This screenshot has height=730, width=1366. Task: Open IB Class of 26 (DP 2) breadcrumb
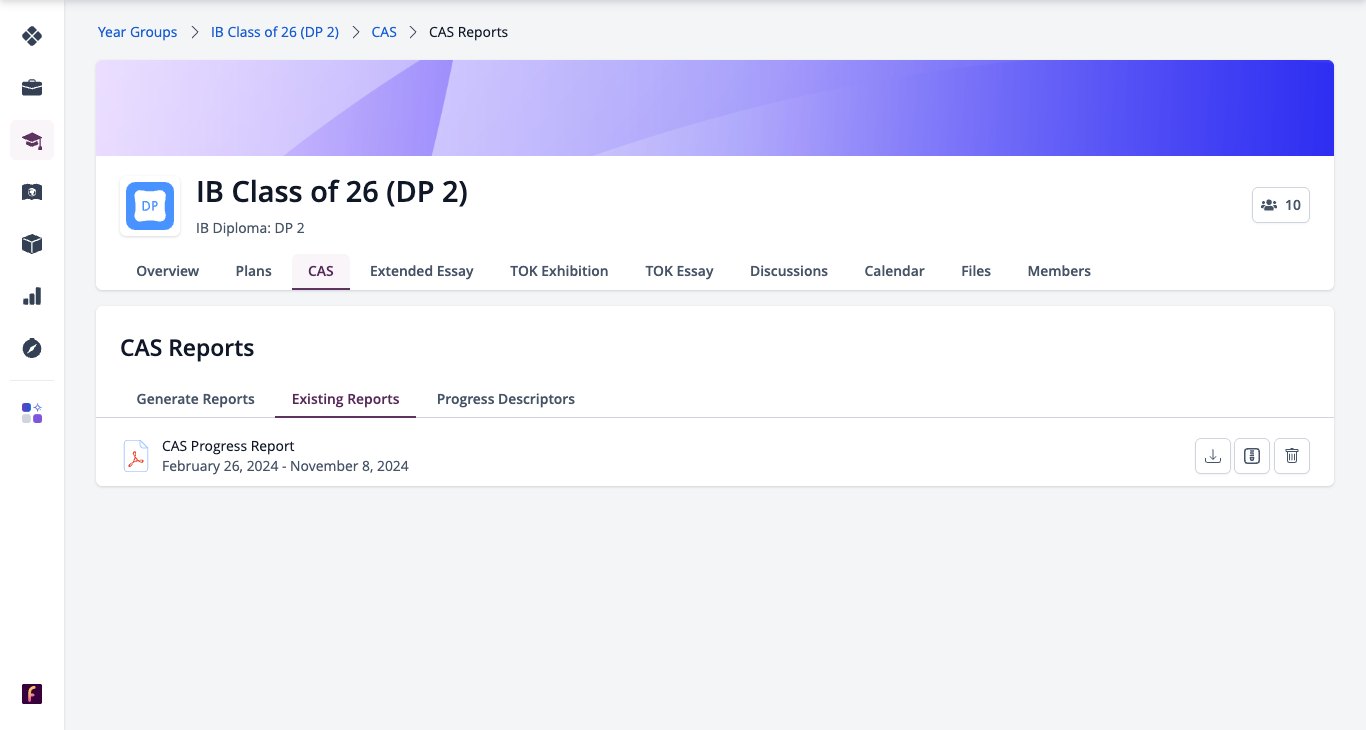[275, 32]
